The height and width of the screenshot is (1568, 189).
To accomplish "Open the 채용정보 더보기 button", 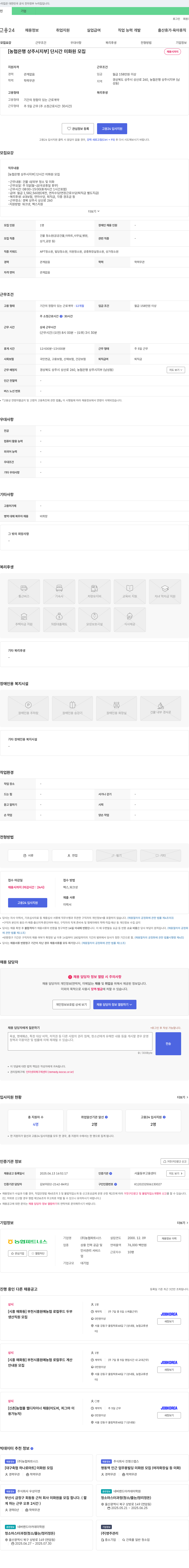I will 169,1238.
